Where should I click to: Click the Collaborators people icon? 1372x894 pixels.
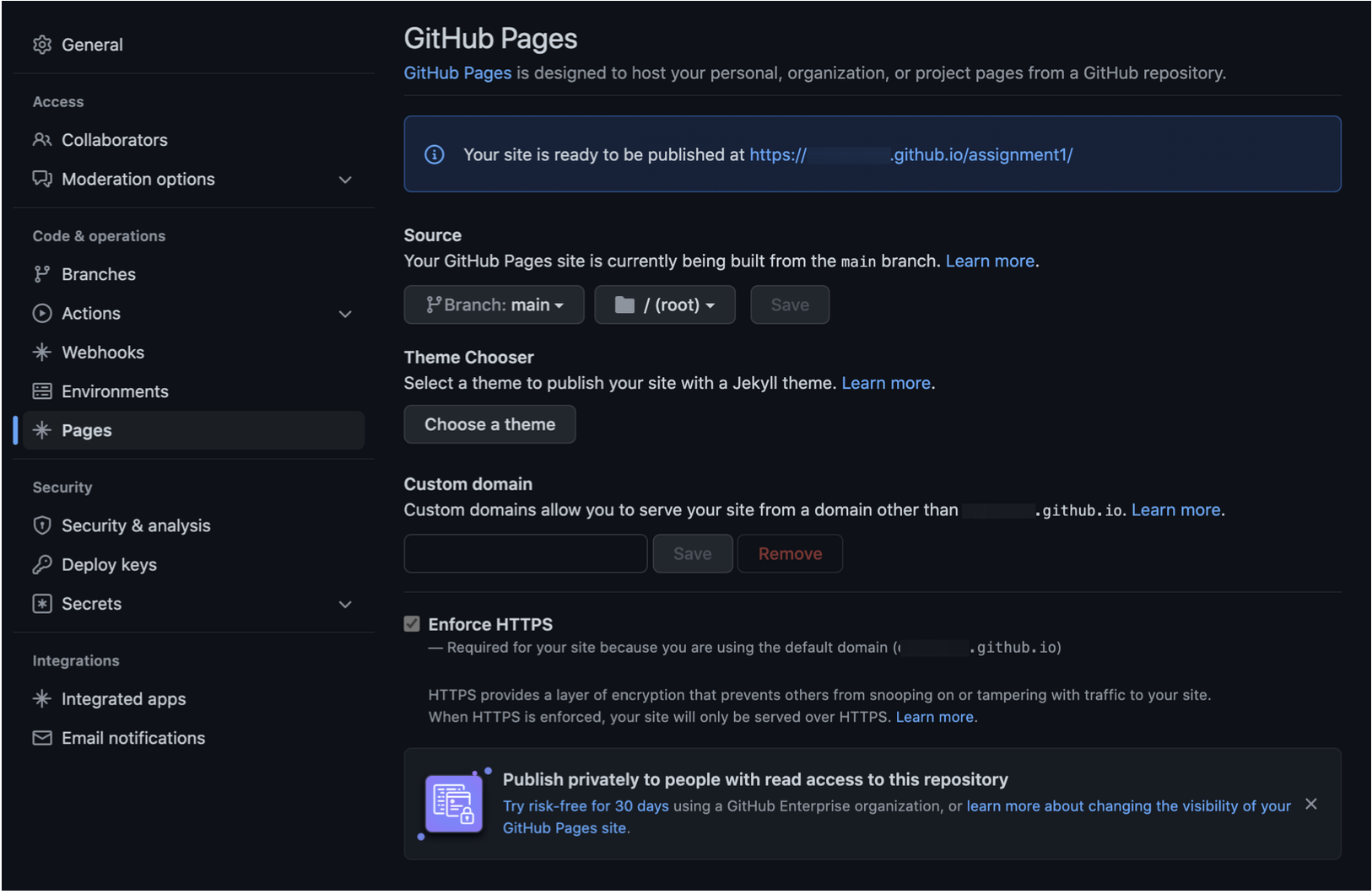pyautogui.click(x=42, y=140)
